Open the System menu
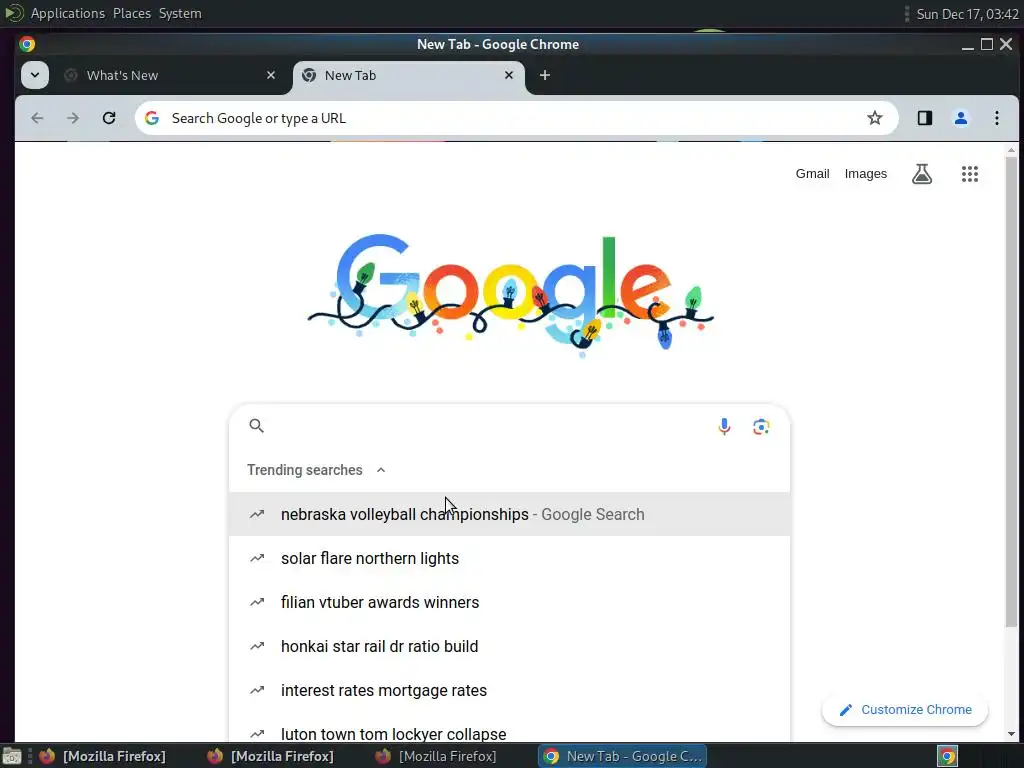The width and height of the screenshot is (1024, 768). coord(180,13)
